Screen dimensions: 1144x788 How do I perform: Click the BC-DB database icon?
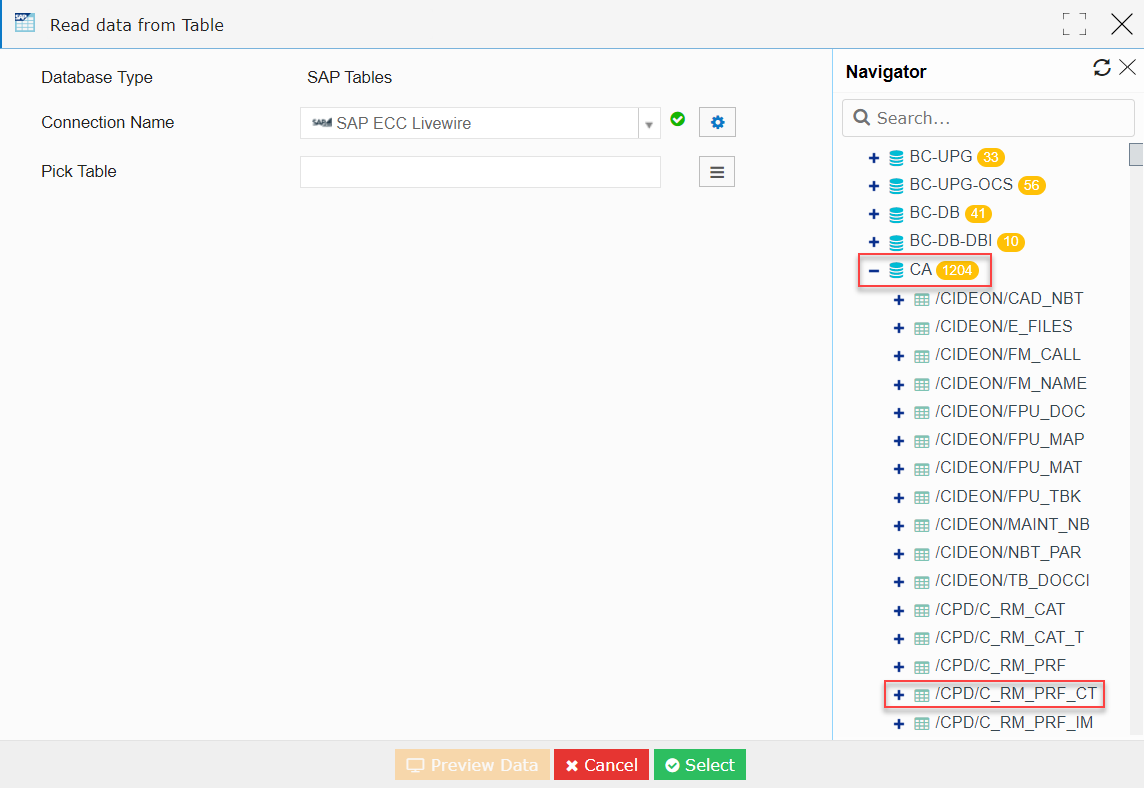(896, 214)
